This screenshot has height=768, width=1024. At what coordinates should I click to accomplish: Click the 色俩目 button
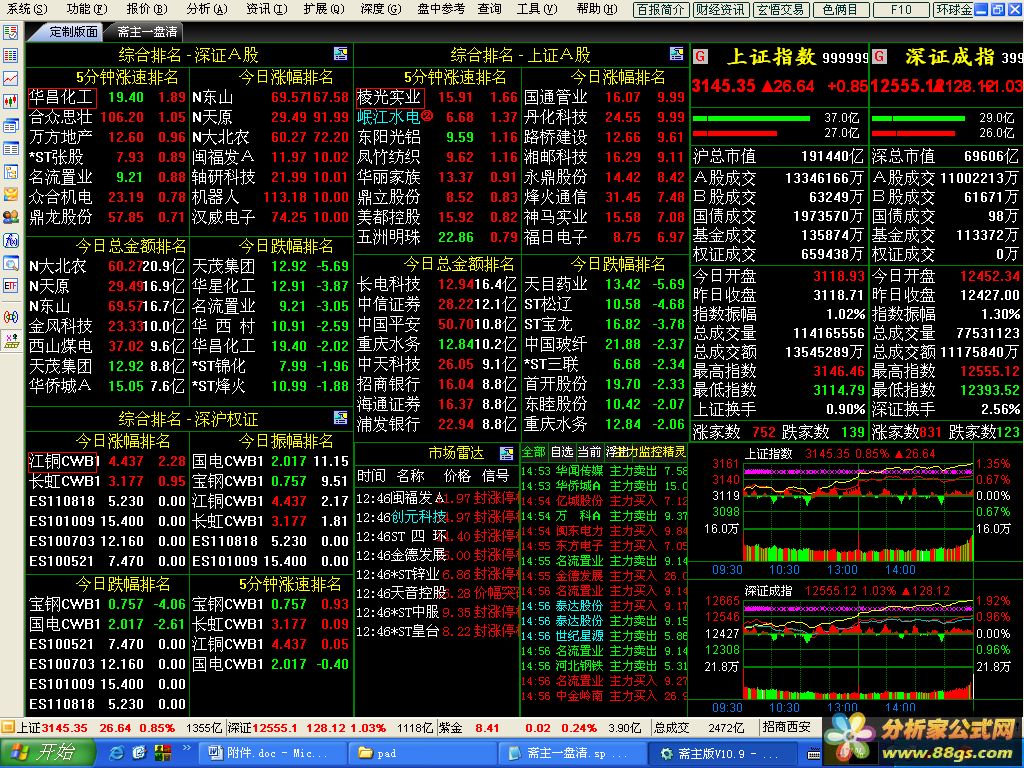tap(840, 10)
